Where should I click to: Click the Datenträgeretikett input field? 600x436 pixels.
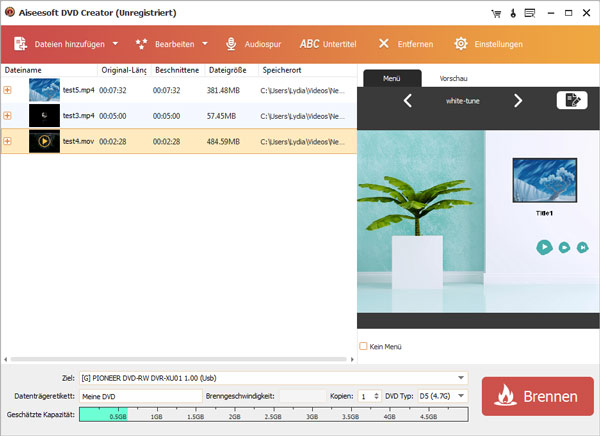click(x=140, y=396)
